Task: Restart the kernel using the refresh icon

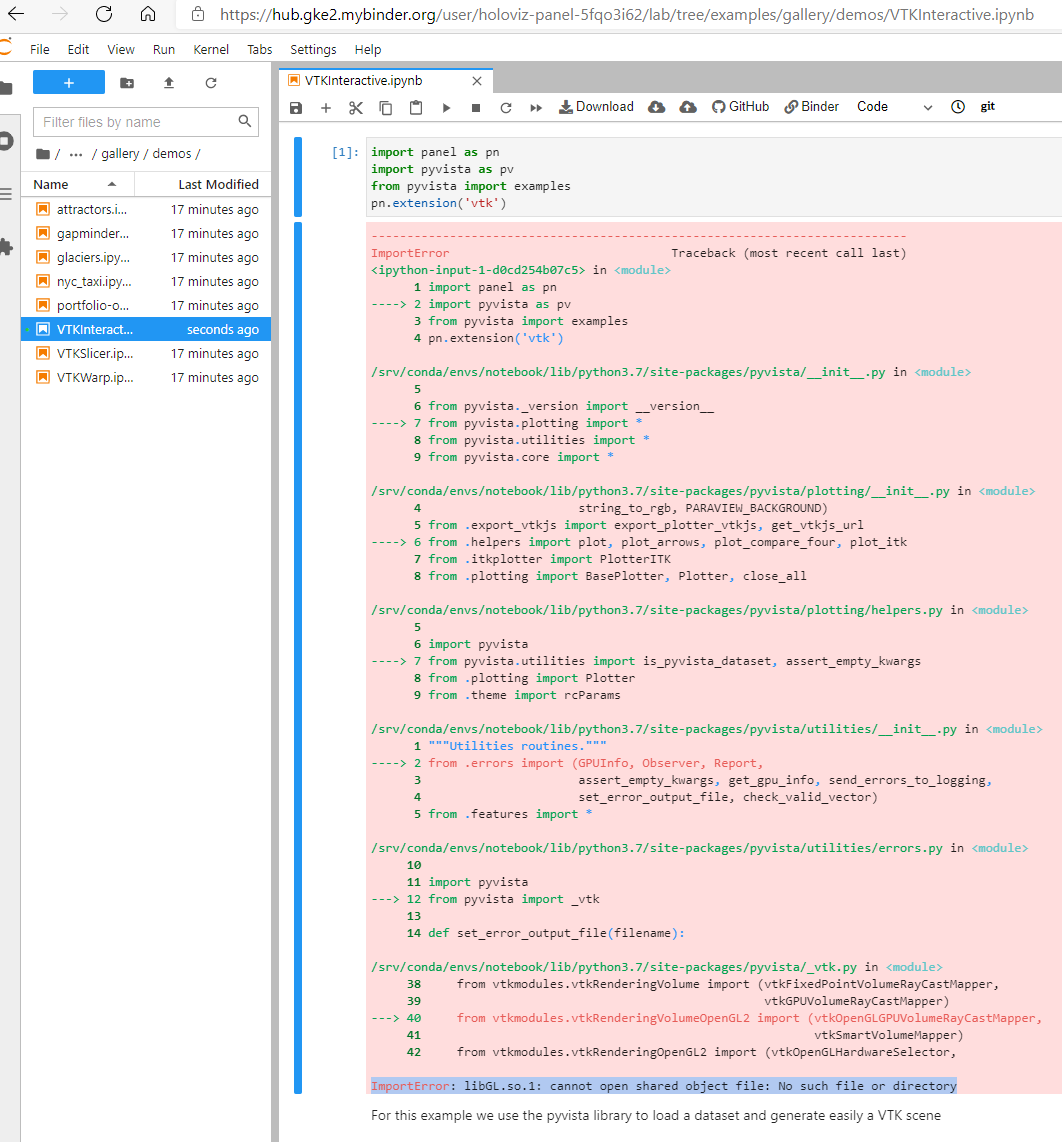Action: click(506, 107)
